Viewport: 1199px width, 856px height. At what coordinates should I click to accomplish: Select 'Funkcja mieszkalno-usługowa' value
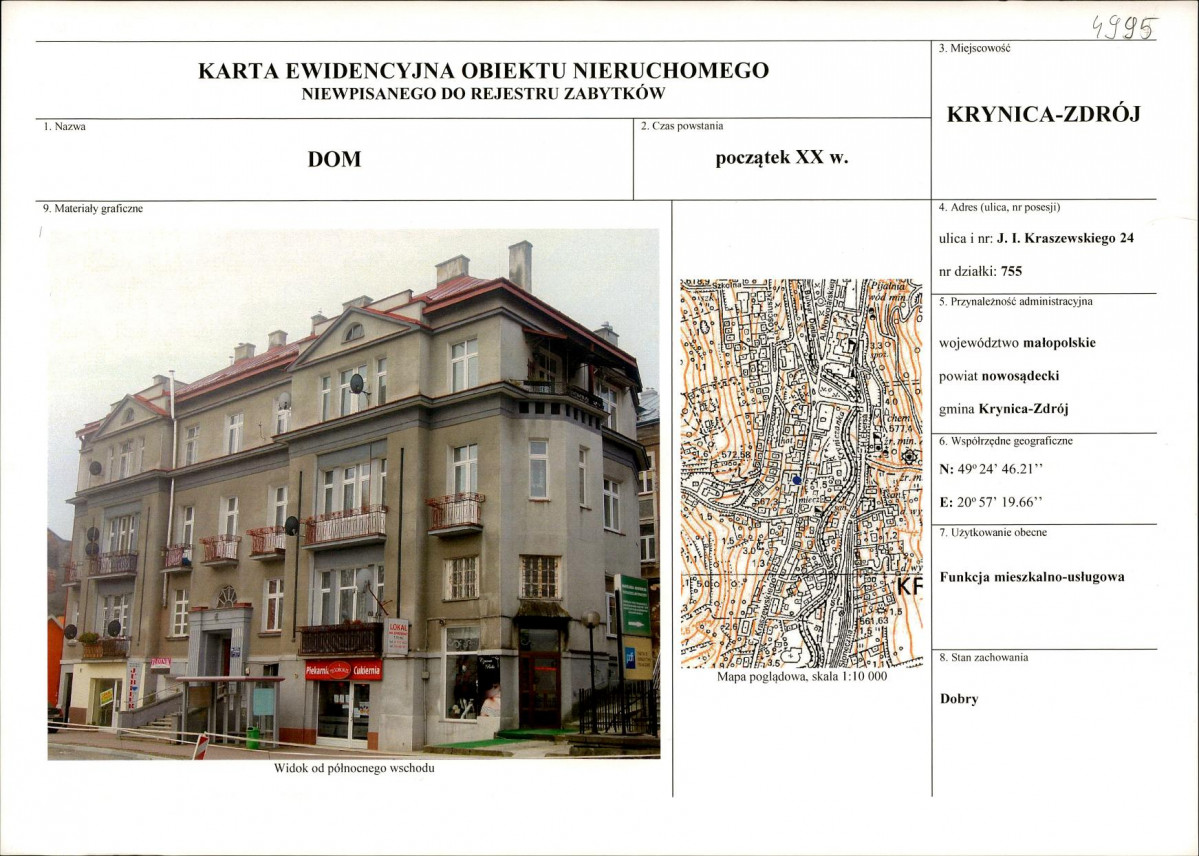[x=1032, y=577]
